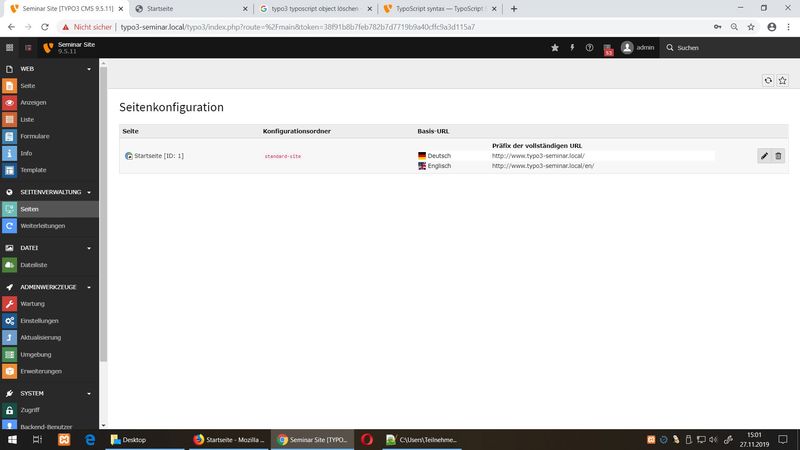Delete the Startseite site configuration
This screenshot has height=450, width=800.
pos(778,156)
